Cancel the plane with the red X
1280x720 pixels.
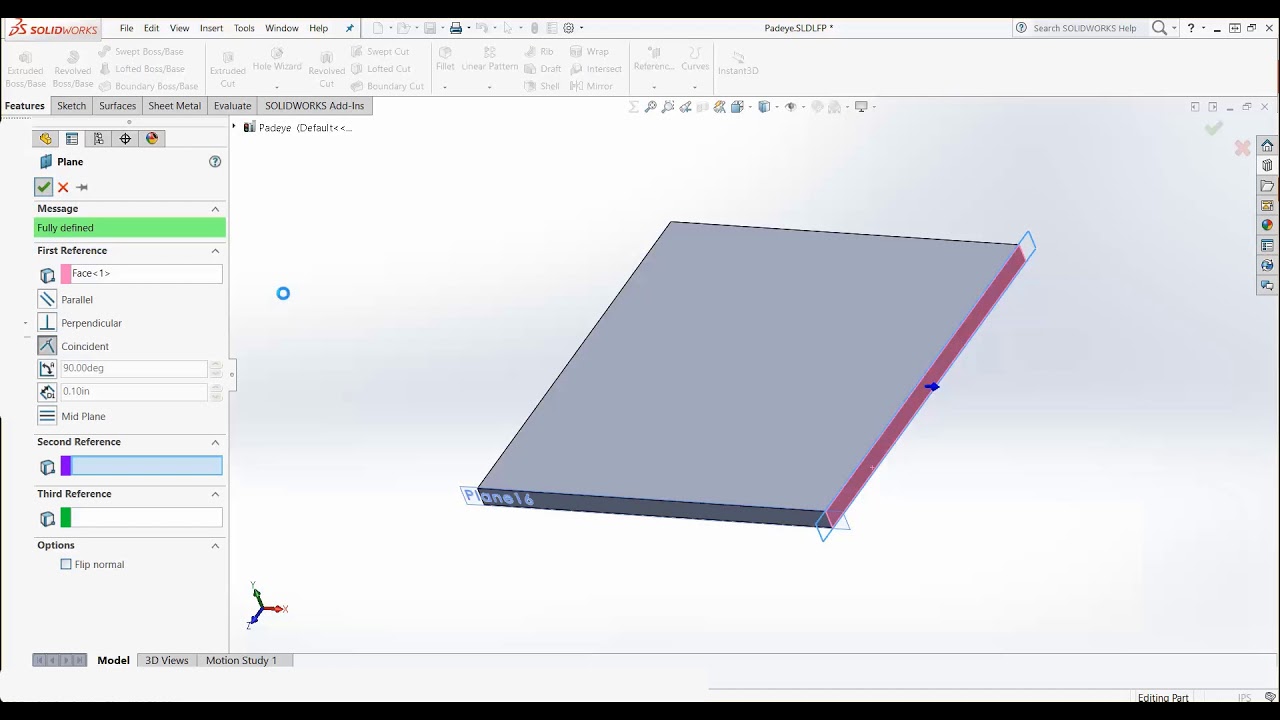pyautogui.click(x=63, y=187)
